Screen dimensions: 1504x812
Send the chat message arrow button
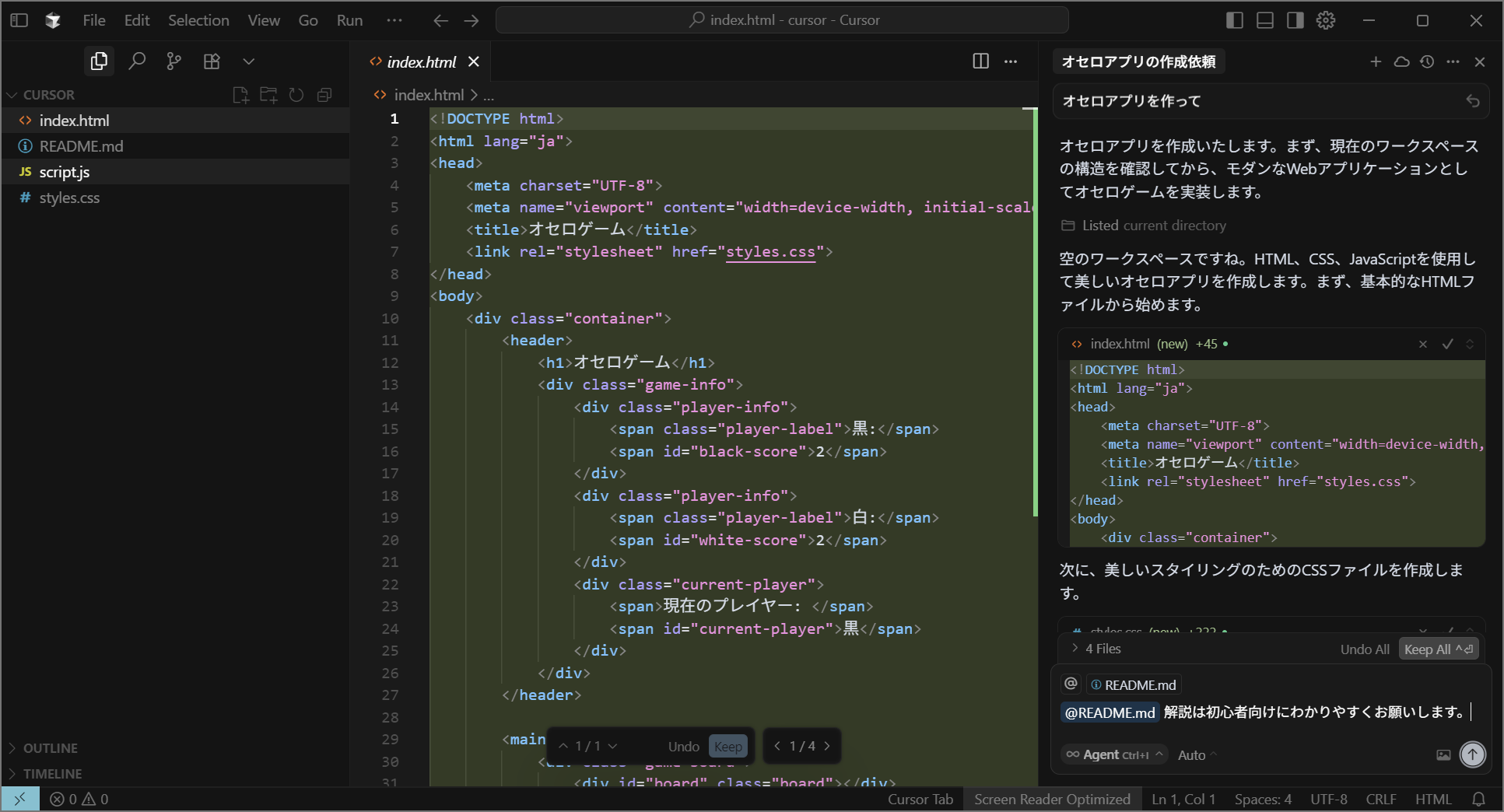(x=1472, y=754)
